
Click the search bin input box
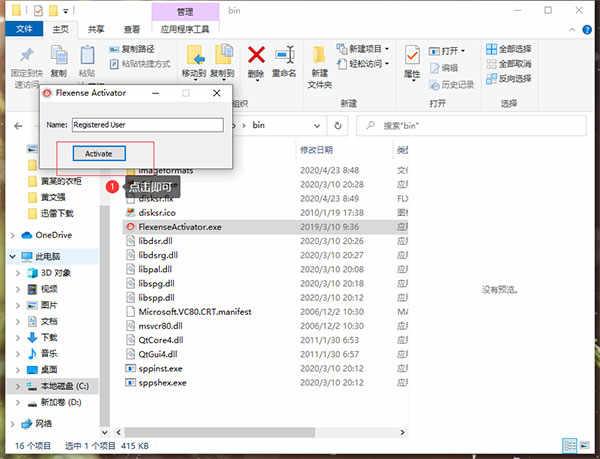(x=471, y=125)
